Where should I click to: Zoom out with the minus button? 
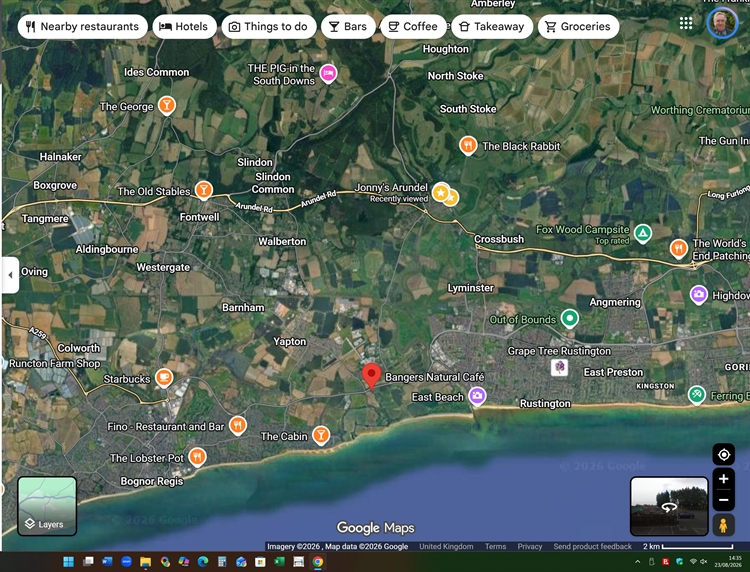(724, 500)
